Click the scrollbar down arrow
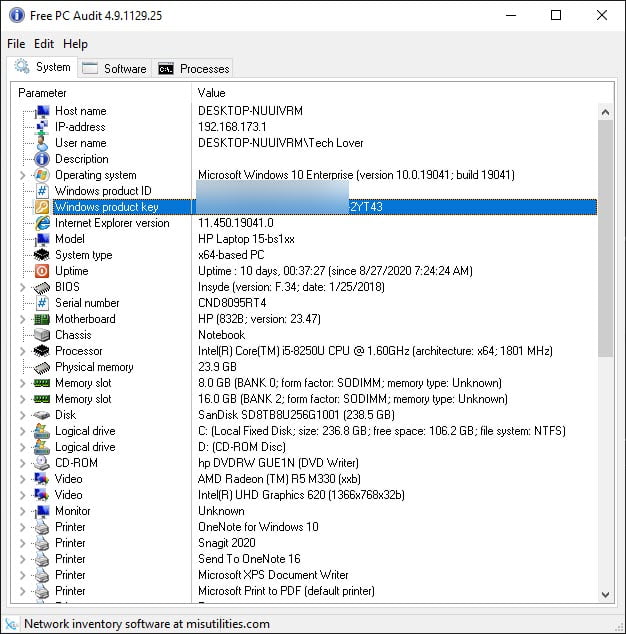626x634 pixels. click(605, 594)
